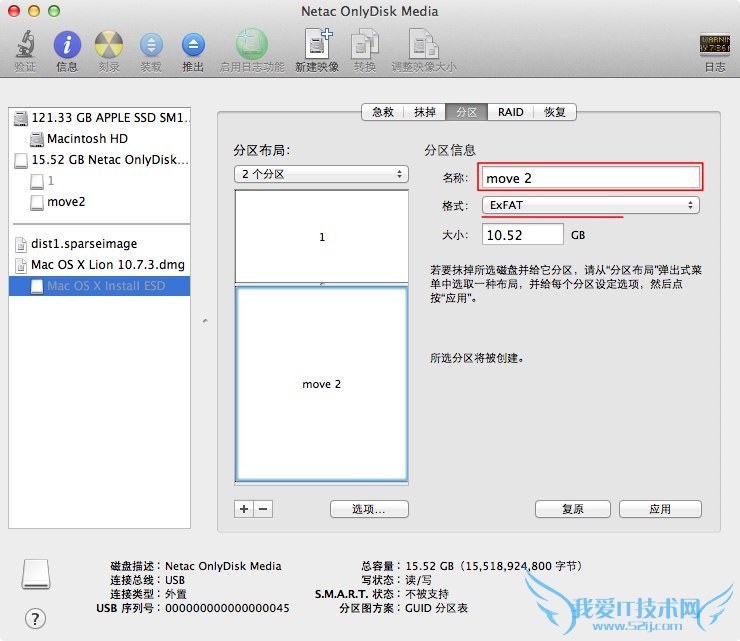Open the Info (信息) toolbar icon
This screenshot has height=641, width=740.
[67, 45]
